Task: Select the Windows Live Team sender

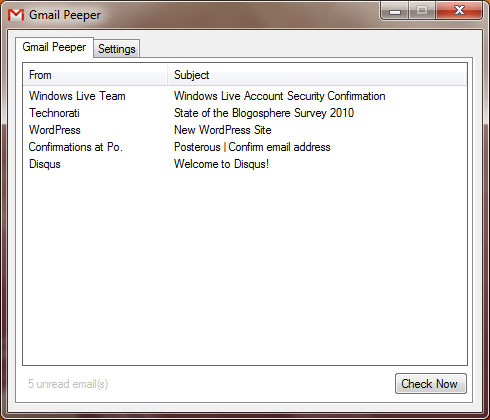Action: pyautogui.click(x=77, y=96)
